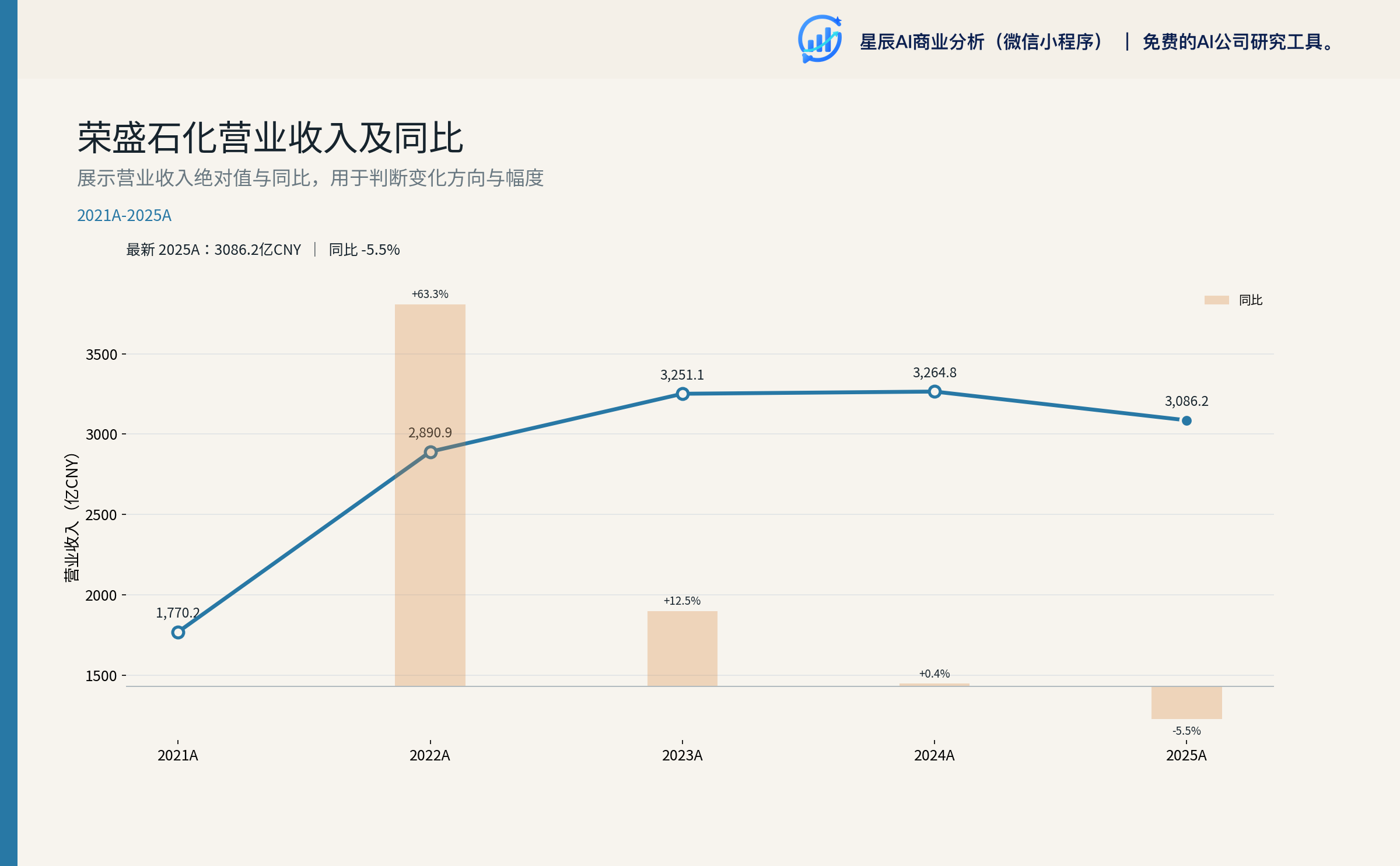The height and width of the screenshot is (866, 1400).
Task: Select the 2023A data point marker
Action: pyautogui.click(x=682, y=394)
